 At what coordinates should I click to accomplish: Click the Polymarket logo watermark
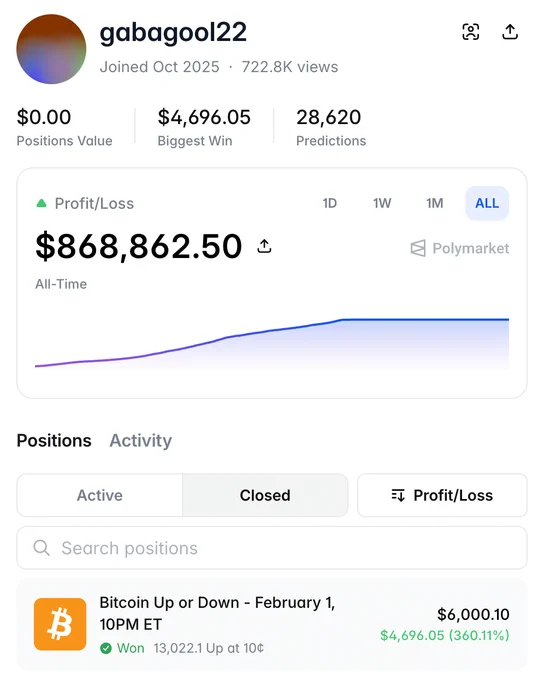pos(460,248)
